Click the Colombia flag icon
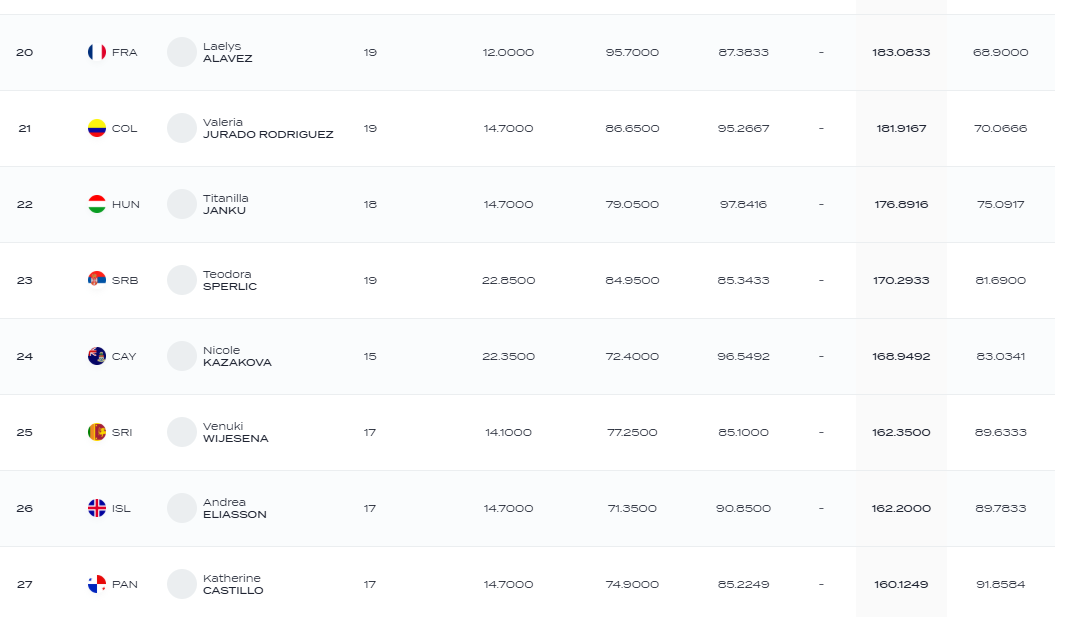 click(97, 128)
